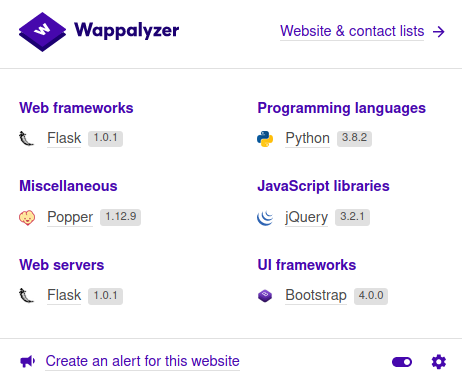This screenshot has width=462, height=380.
Task: Open the UI frameworks category heading
Action: click(x=307, y=265)
